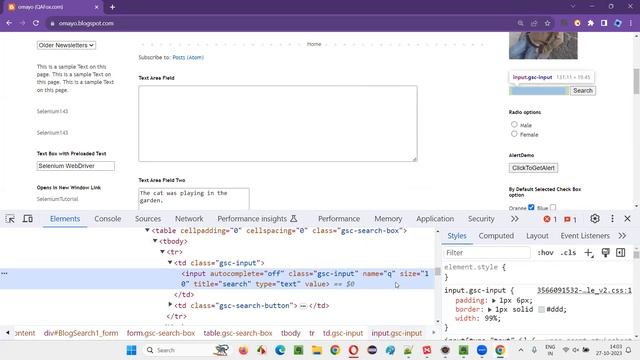Toggle computed styles sidebar icon
The height and width of the screenshot is (360, 640).
(x=621, y=253)
